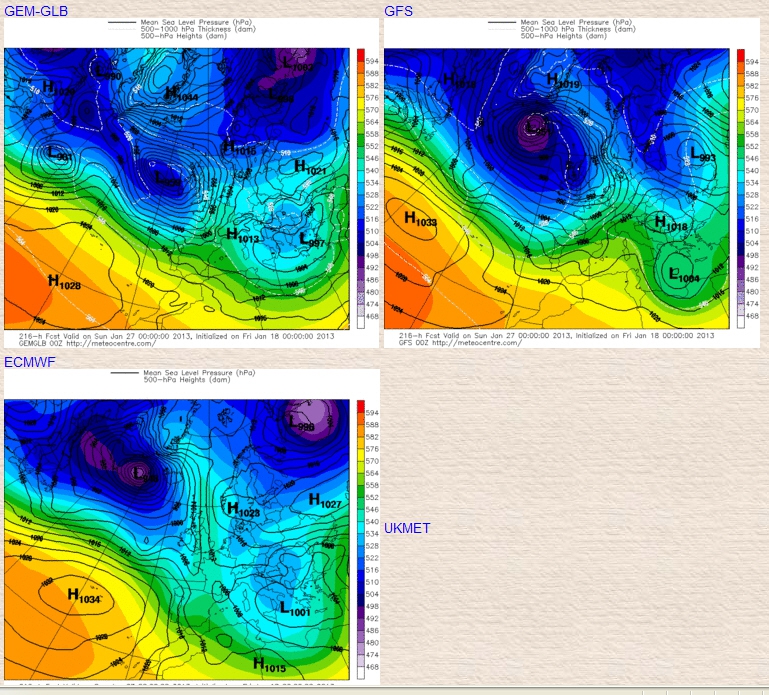Click the H1015 label on the ECMWF map
769x695 pixels.
269,666
